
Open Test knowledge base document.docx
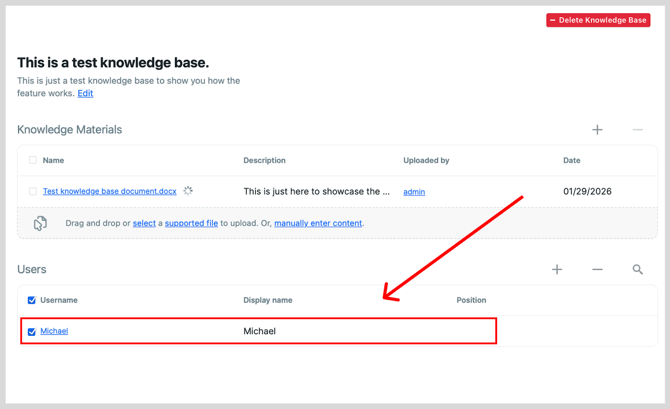[x=109, y=191]
